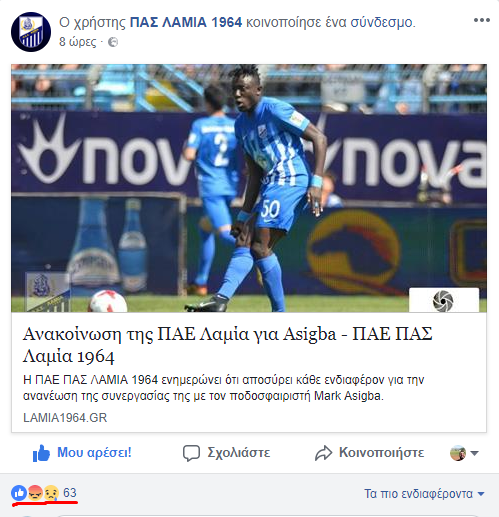Open post options three-dots menu
Viewport: 499px width, 517px height.
pyautogui.click(x=482, y=20)
